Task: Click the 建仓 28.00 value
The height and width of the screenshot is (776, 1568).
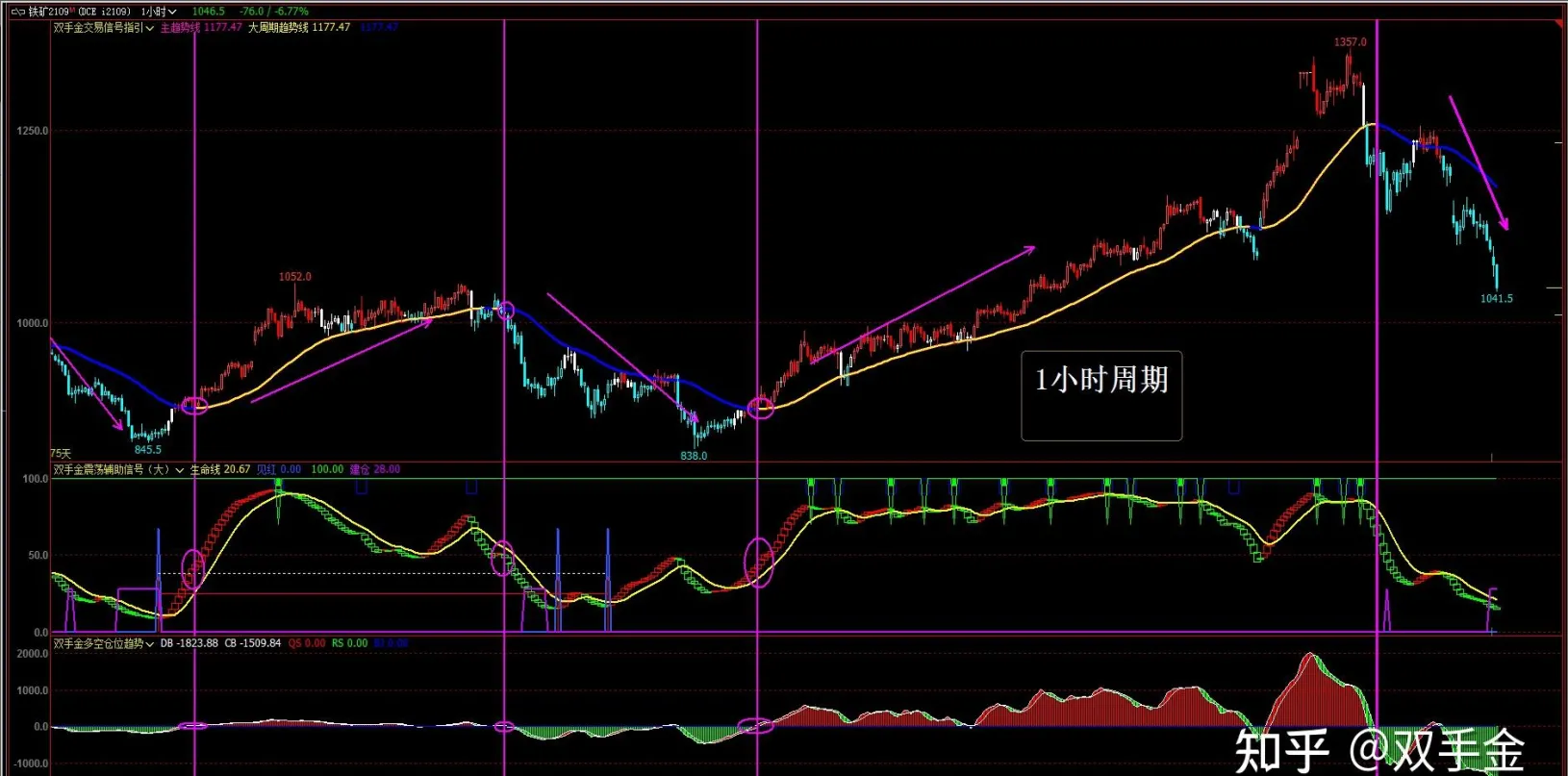Action: click(x=375, y=469)
